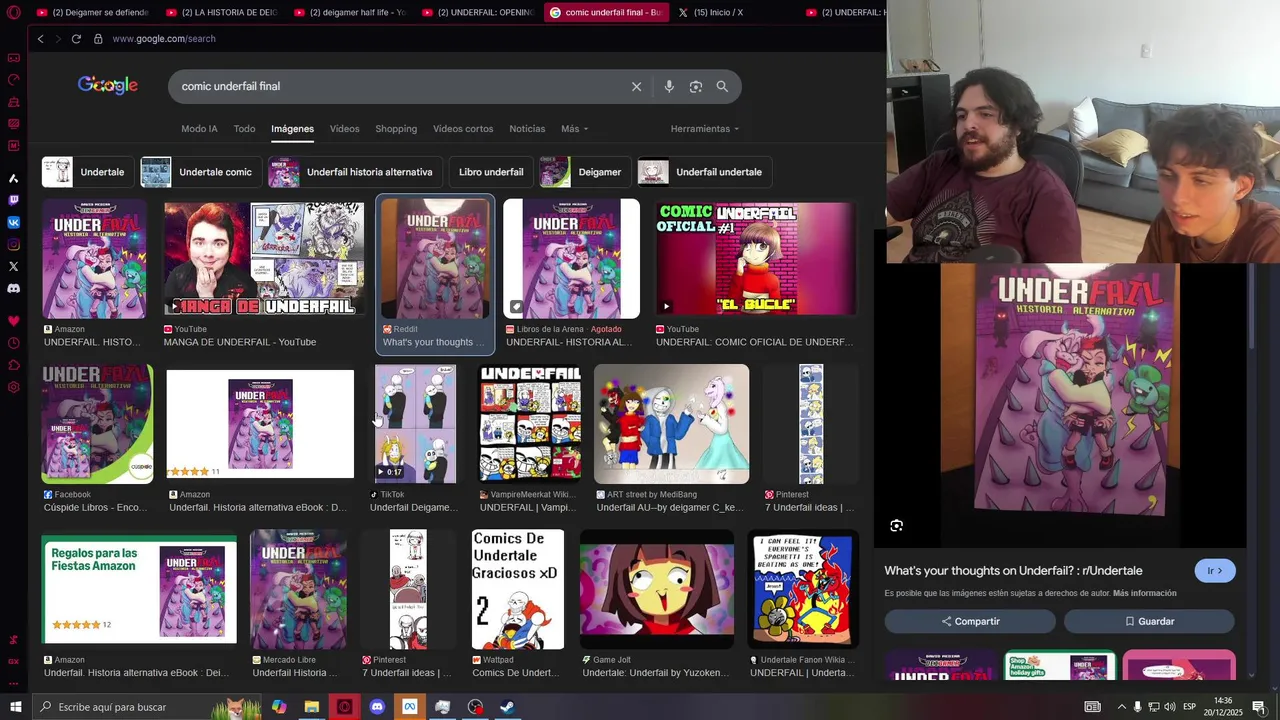
Task: Switch to the "Inicio / X" browser tab
Action: click(733, 12)
